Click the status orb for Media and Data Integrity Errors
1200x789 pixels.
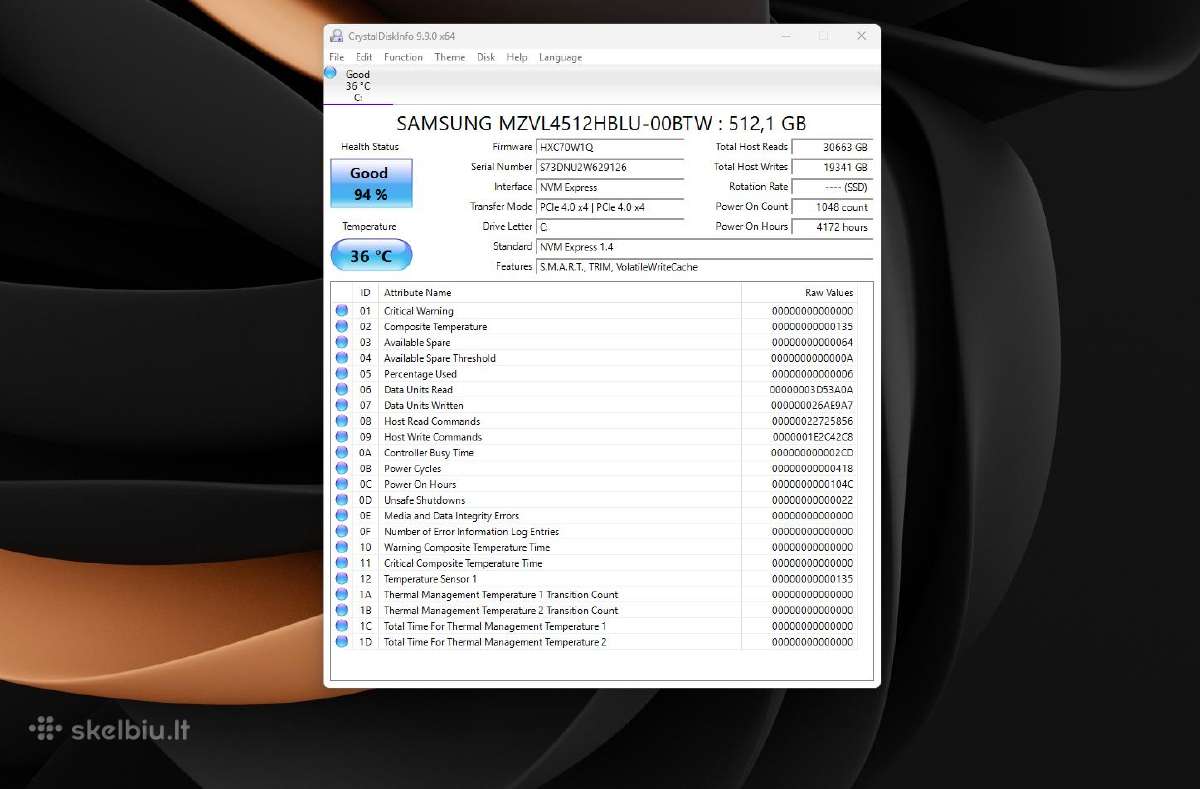pos(342,516)
